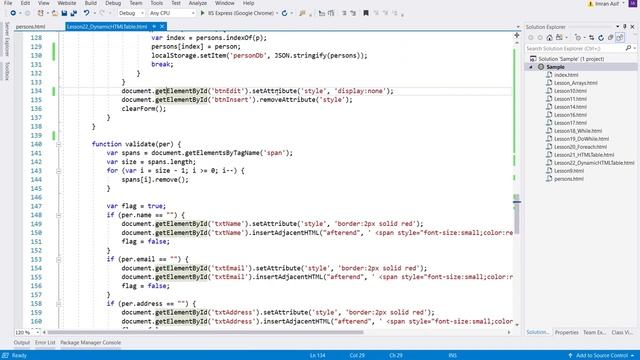Open the Error List panel tab
This screenshot has height=360, width=640.
(45, 342)
